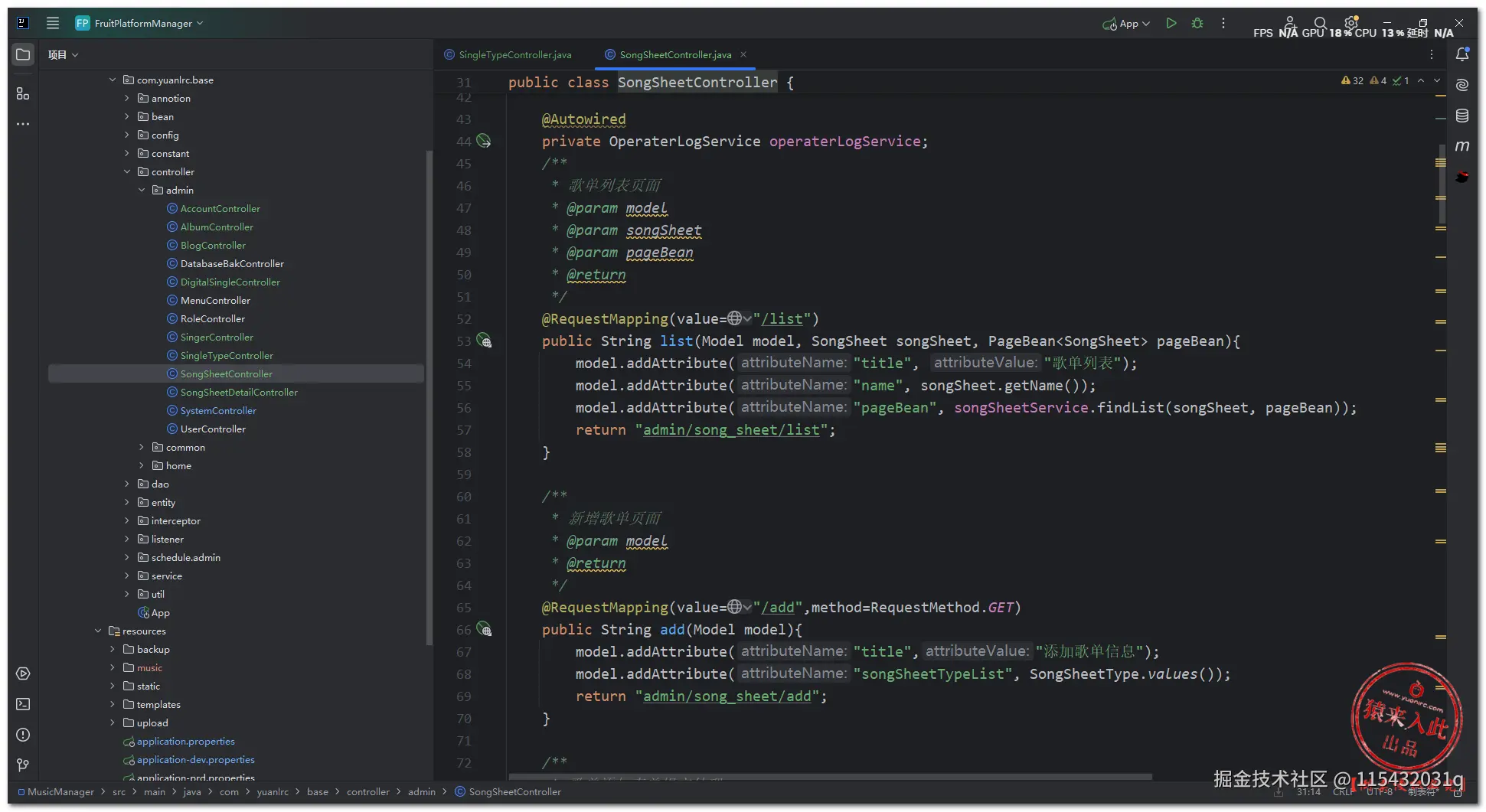The height and width of the screenshot is (812, 1486).
Task: Open the user account icon
Action: (x=1290, y=22)
